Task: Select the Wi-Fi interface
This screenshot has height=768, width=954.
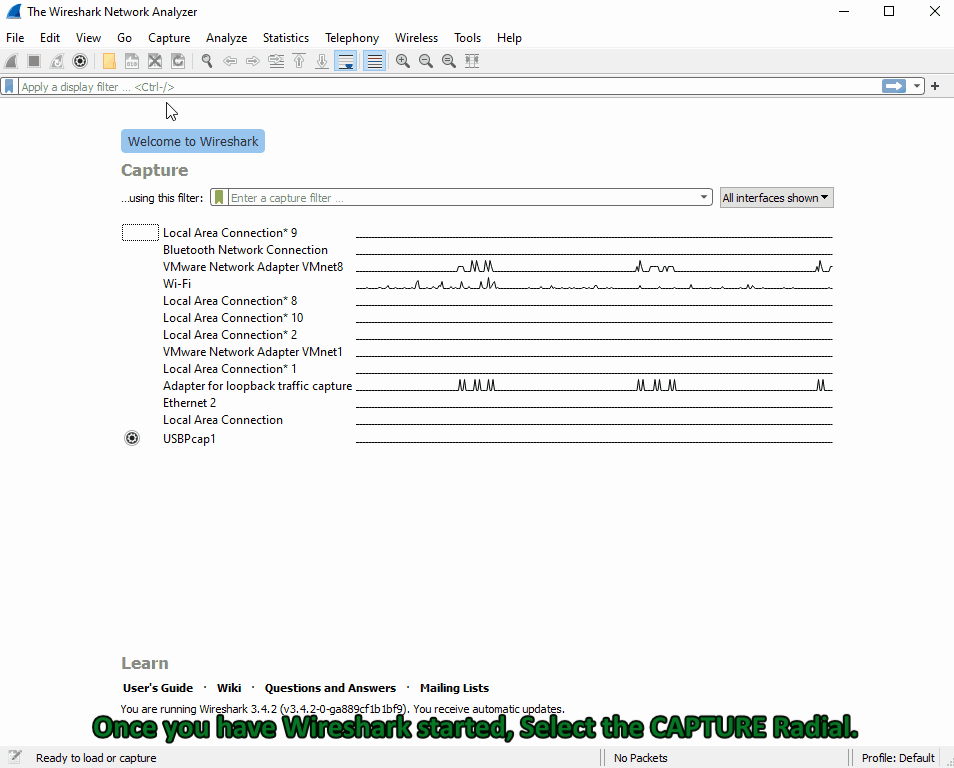Action: click(177, 284)
